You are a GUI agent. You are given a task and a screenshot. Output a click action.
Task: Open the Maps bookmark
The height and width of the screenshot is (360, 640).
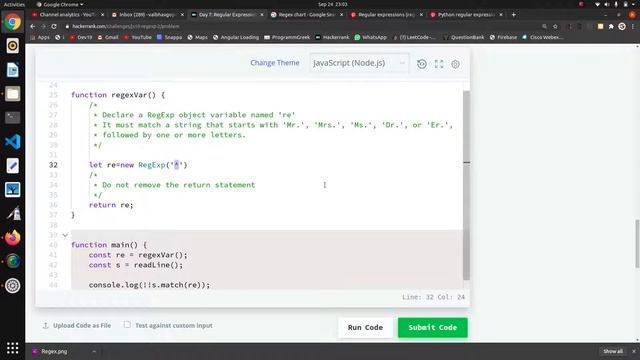198,37
